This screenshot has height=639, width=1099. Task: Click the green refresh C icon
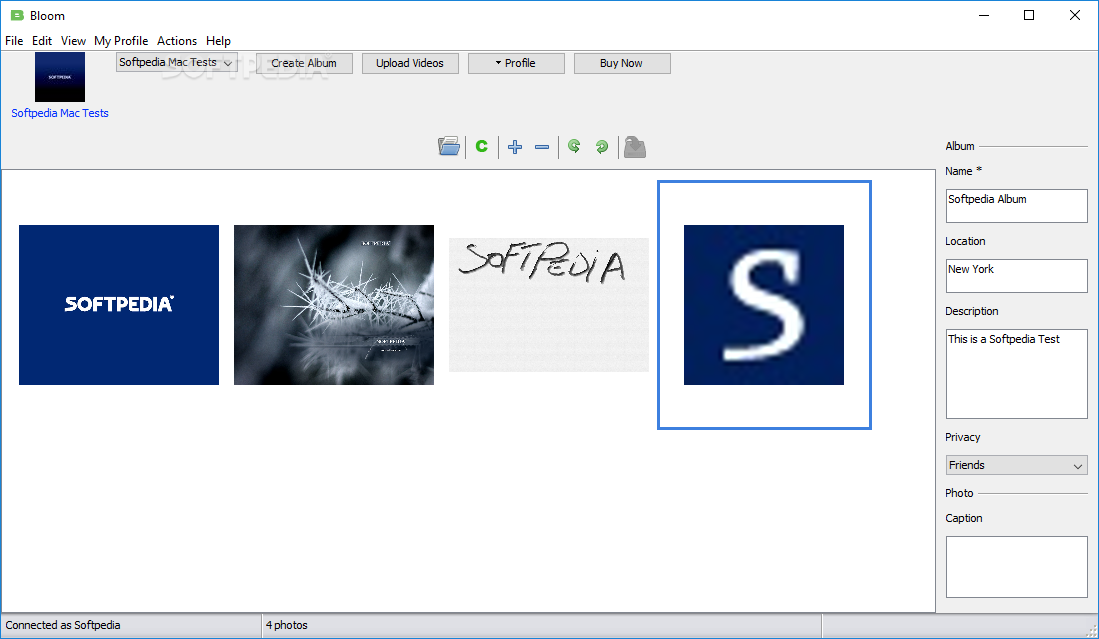coord(482,146)
